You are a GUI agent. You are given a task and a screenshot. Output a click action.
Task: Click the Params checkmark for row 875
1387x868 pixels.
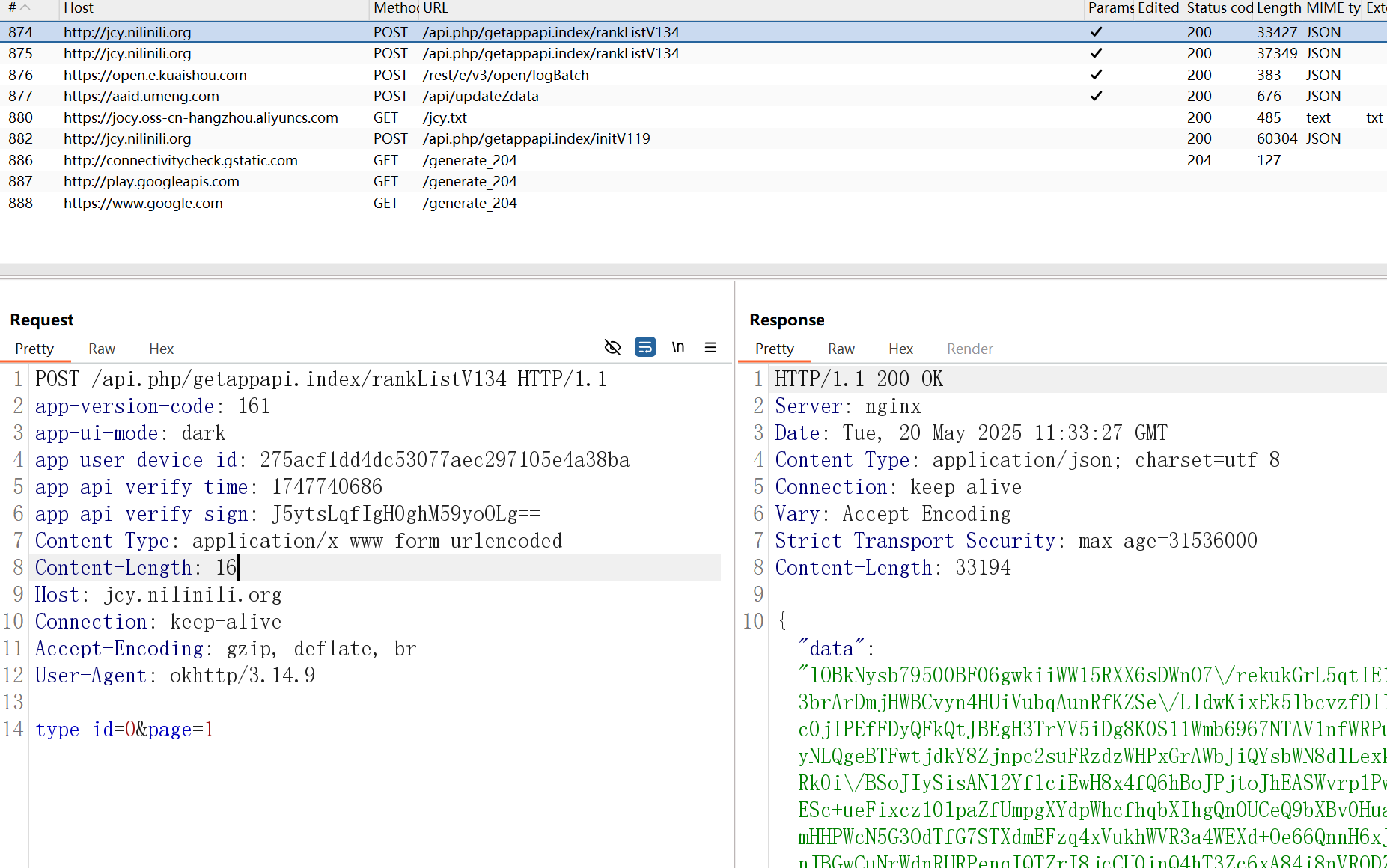point(1096,53)
